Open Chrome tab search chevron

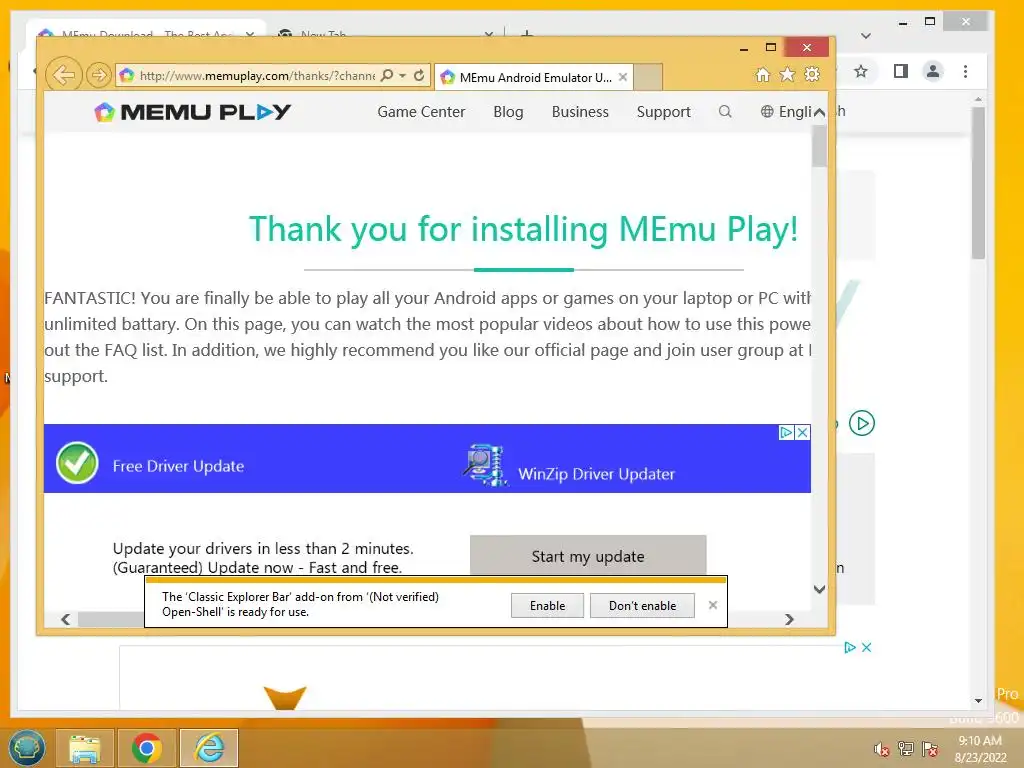[x=866, y=36]
